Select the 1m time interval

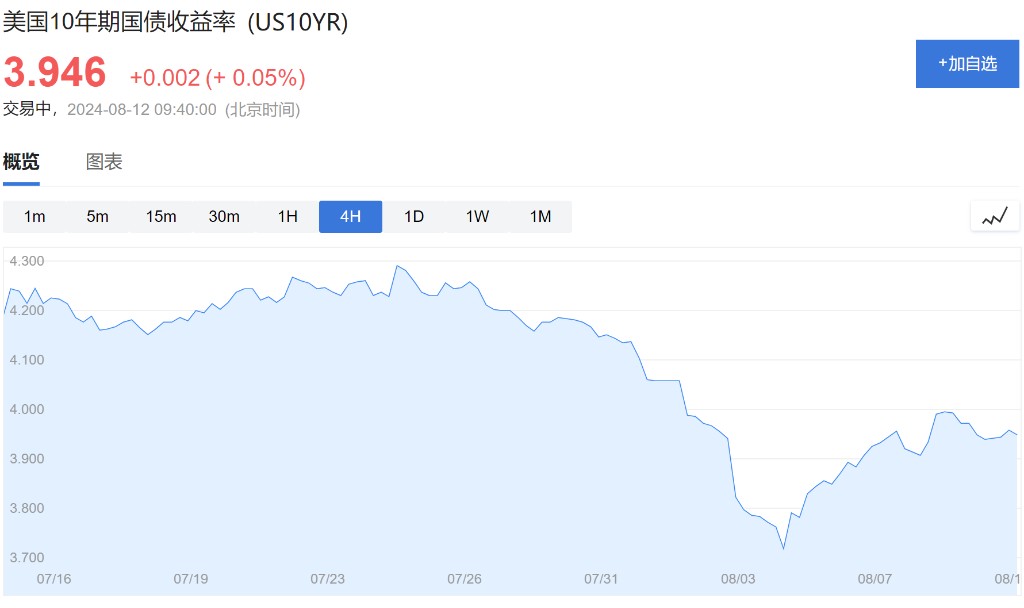pyautogui.click(x=35, y=216)
